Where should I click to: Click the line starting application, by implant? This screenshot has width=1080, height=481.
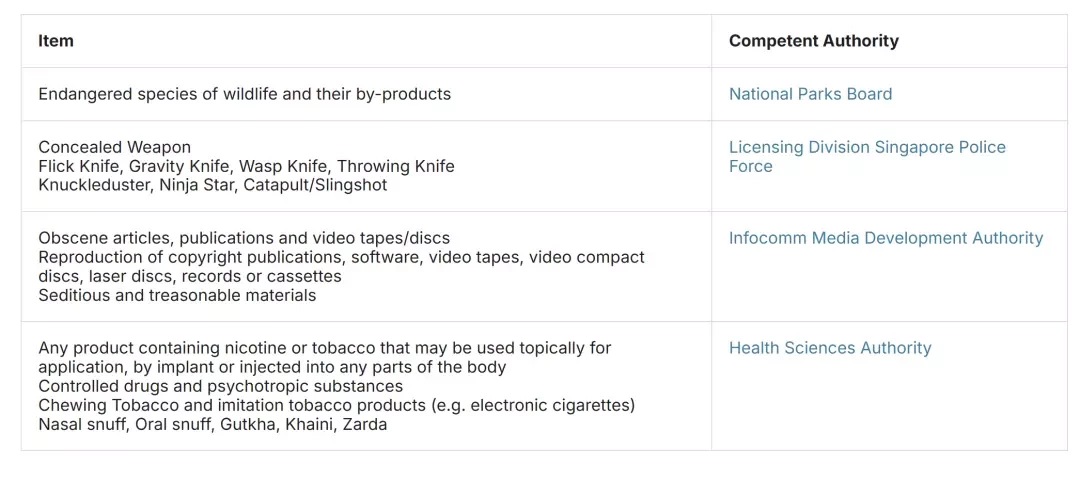[x=272, y=367]
